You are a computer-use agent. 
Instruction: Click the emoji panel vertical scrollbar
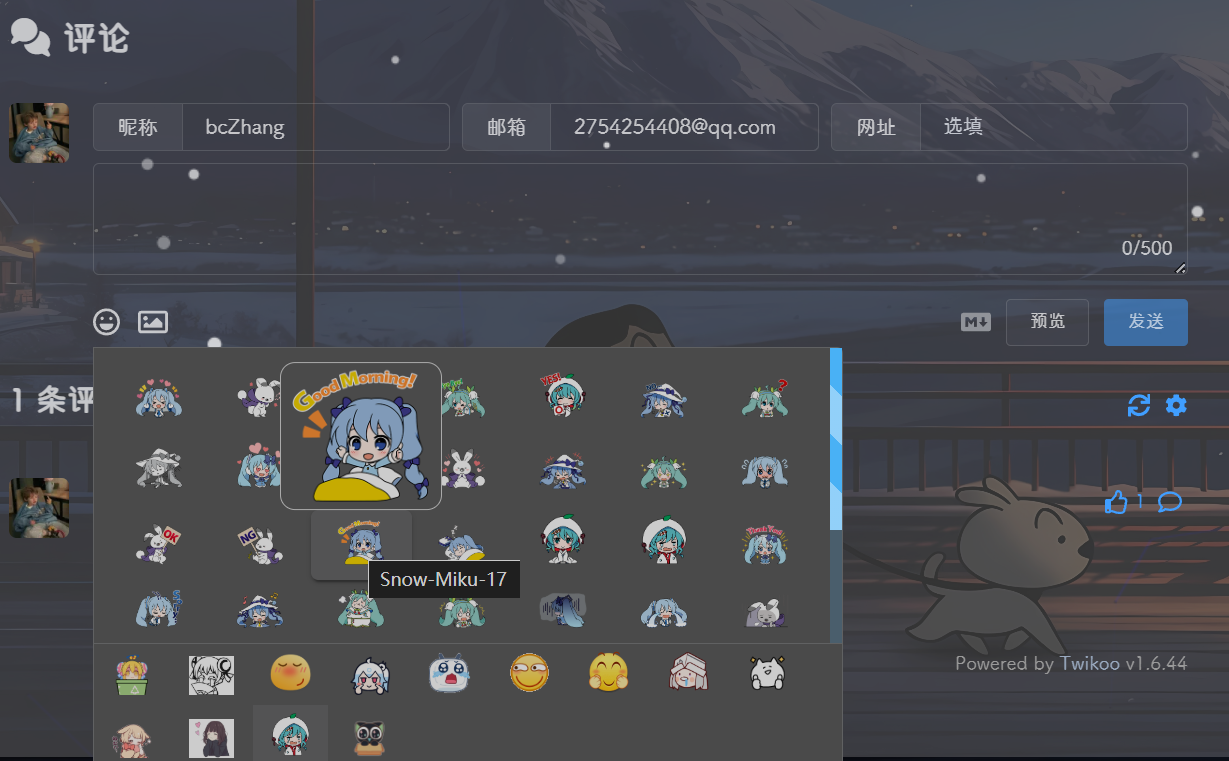836,440
